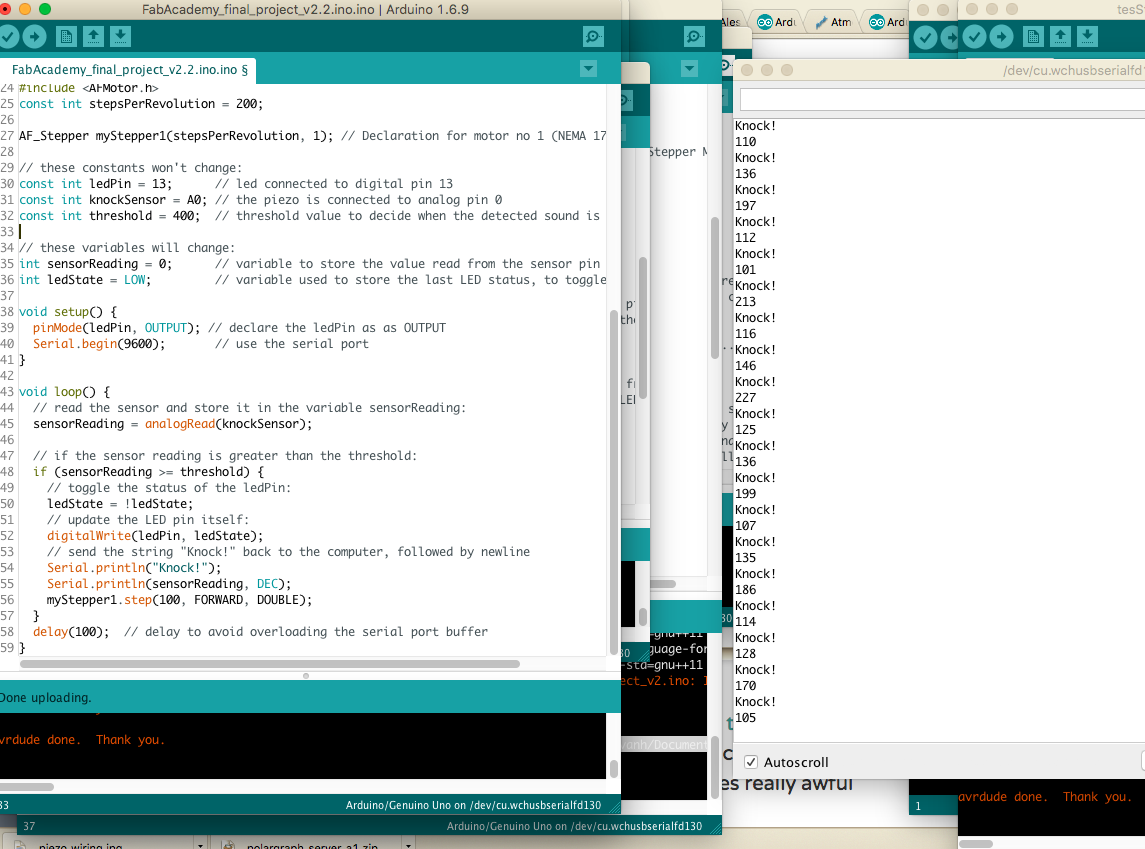Click the code editor horizontal scrollbar

coord(269,664)
